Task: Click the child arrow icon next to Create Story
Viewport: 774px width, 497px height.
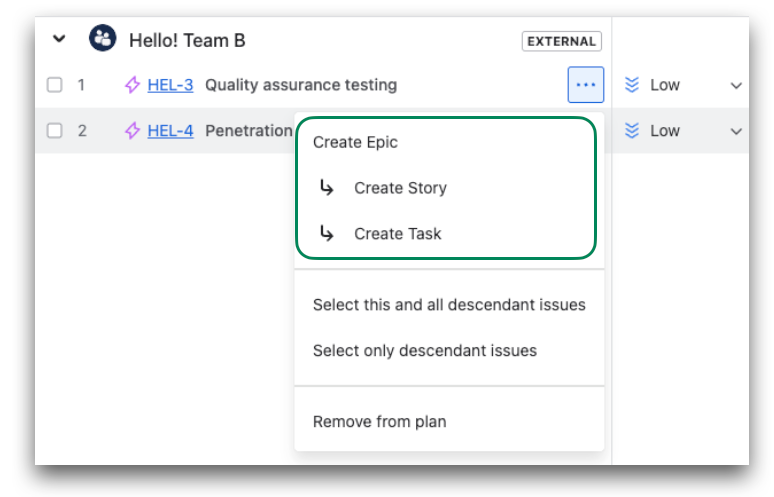Action: pos(326,188)
